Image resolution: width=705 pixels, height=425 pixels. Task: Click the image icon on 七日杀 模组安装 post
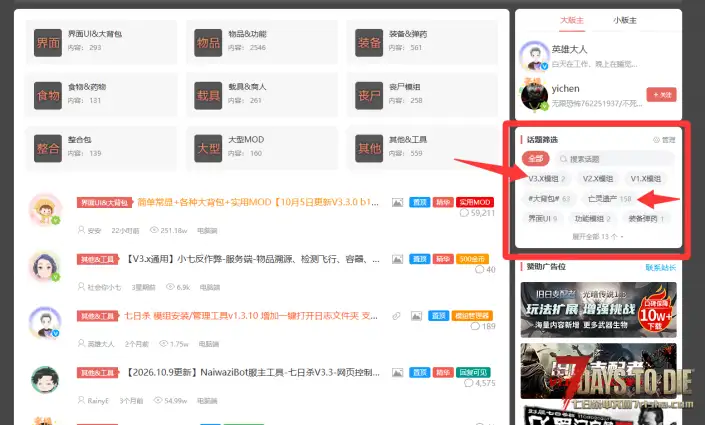(x=416, y=316)
